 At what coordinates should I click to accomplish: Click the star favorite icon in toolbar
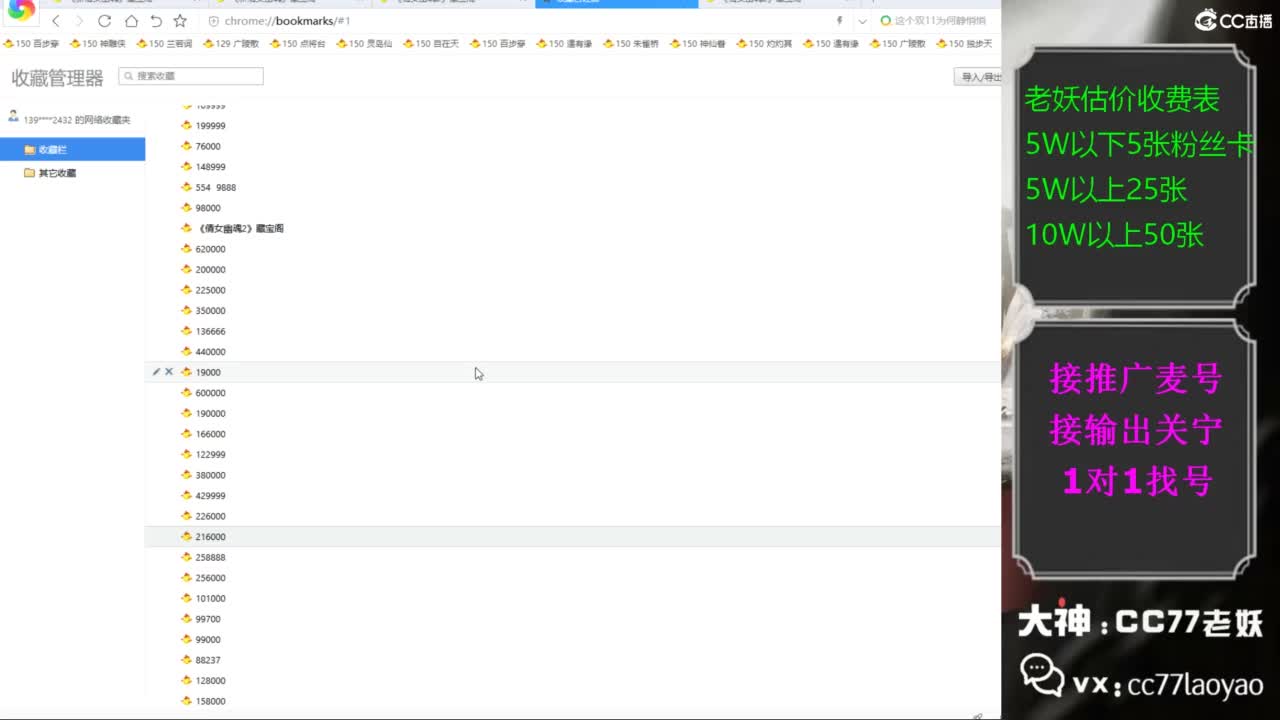(180, 21)
